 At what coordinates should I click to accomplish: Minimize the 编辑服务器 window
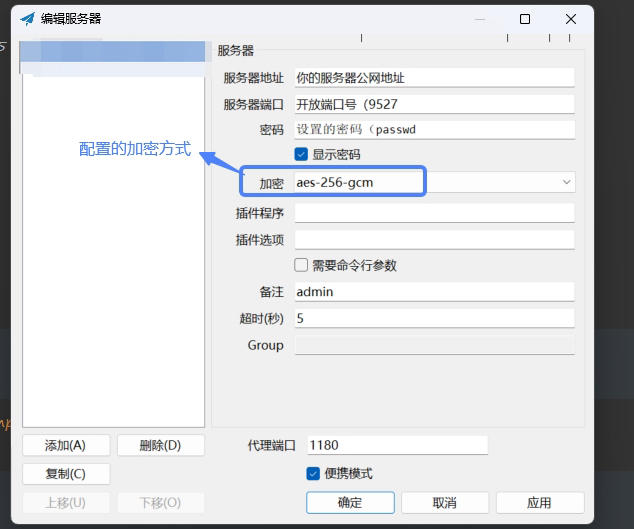pyautogui.click(x=480, y=19)
